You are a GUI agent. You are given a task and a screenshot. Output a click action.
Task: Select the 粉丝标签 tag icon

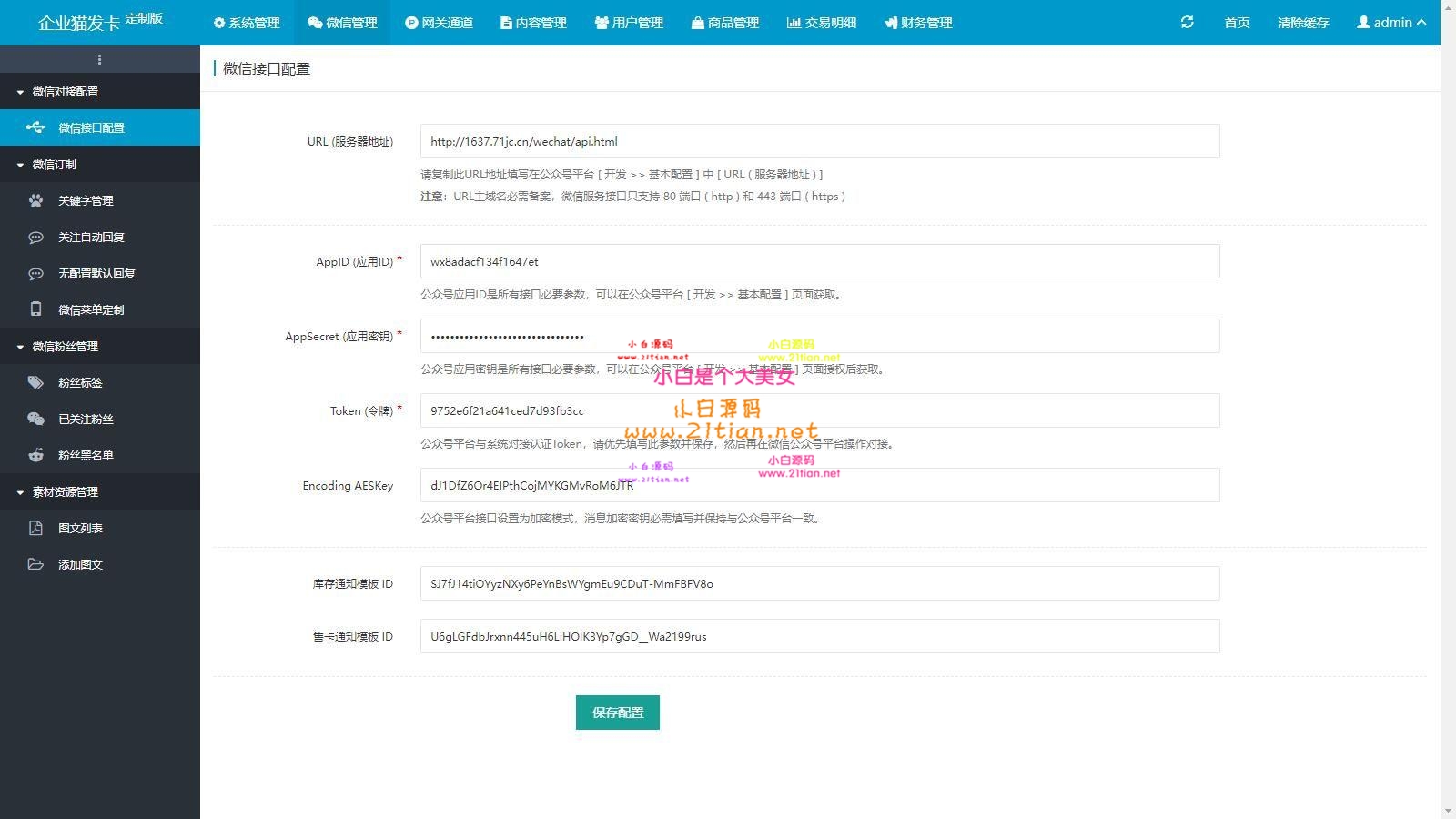coord(35,382)
